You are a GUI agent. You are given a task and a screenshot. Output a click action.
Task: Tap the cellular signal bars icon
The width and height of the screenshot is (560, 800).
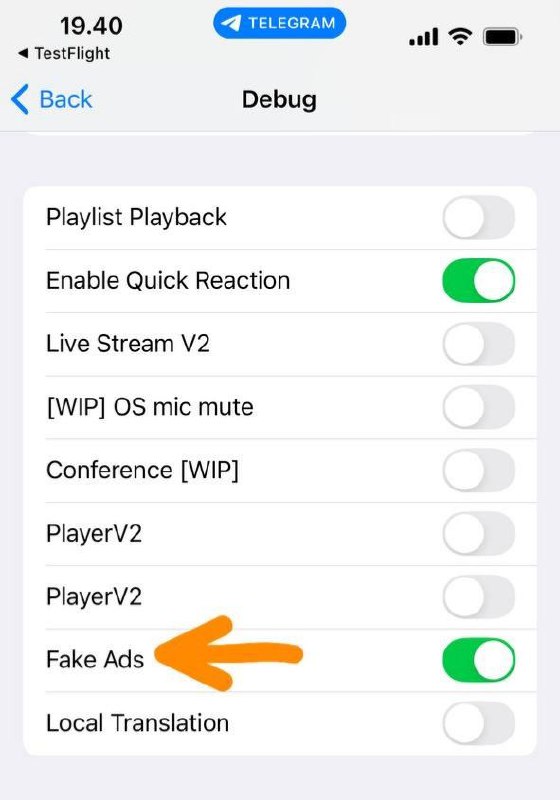[423, 37]
